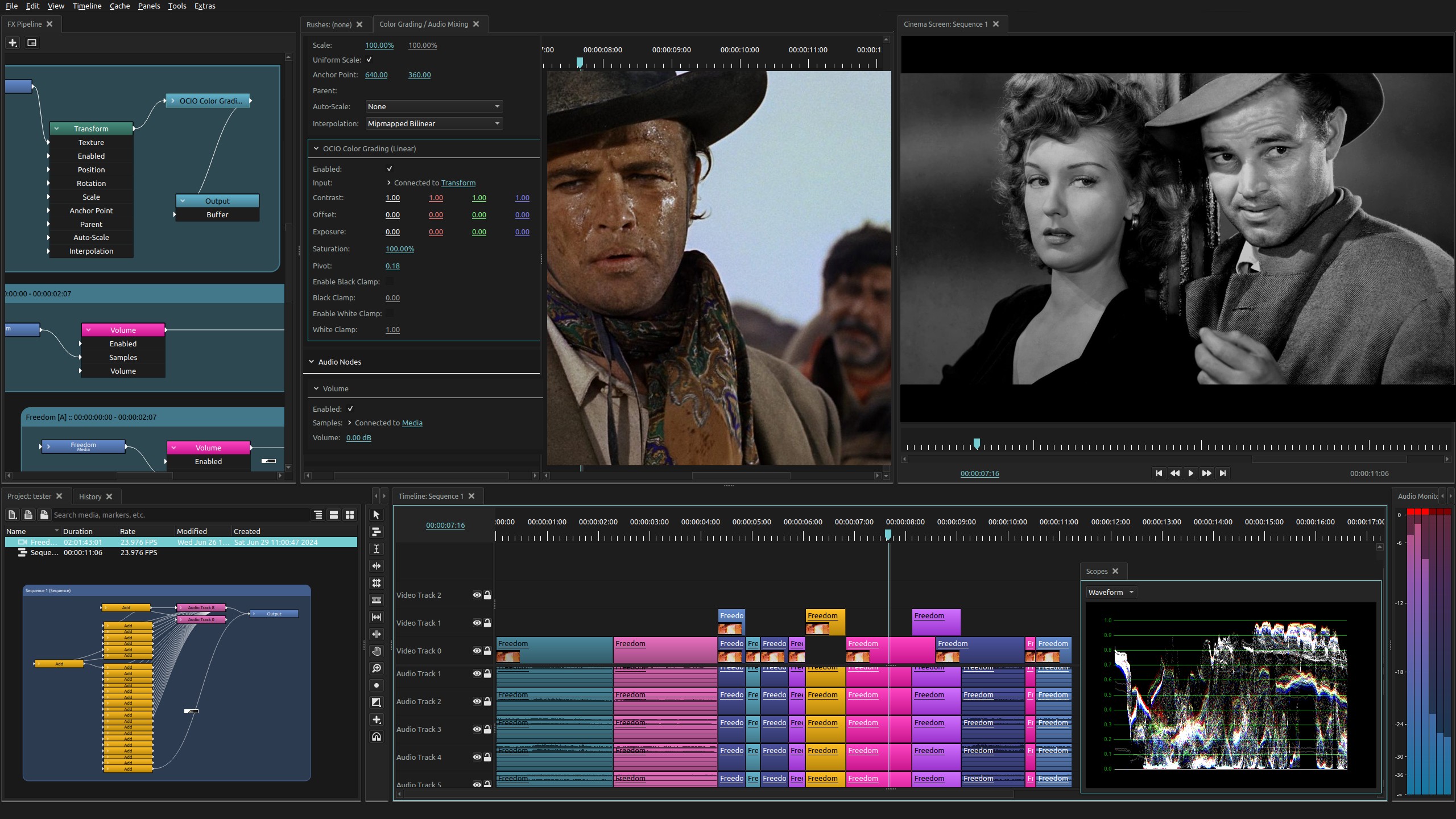Skip to start in Cinema Screen
This screenshot has height=819, width=1456.
click(1159, 473)
